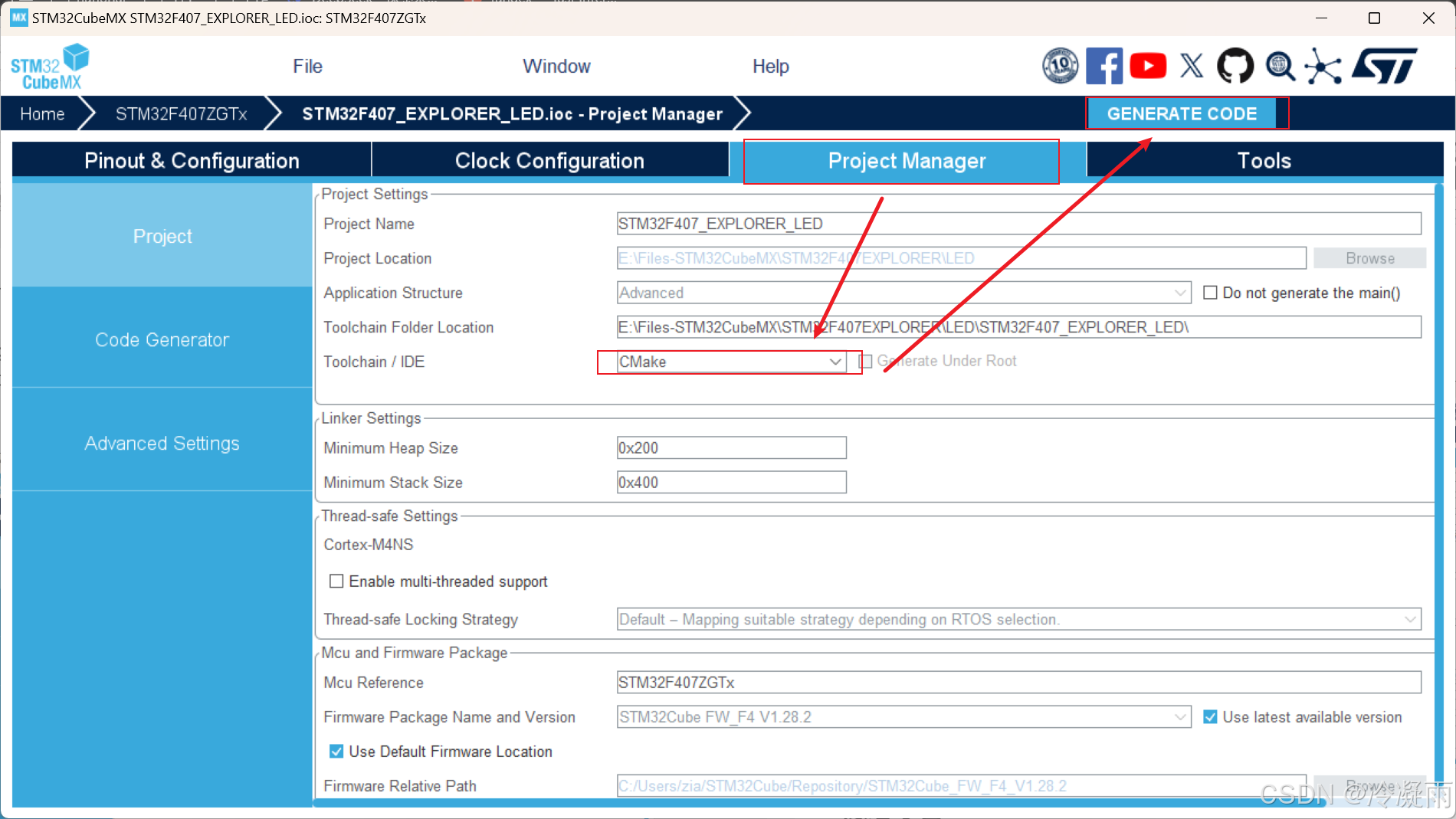Toggle Use latest available version checkbox
The height and width of the screenshot is (819, 1456).
tap(1210, 717)
